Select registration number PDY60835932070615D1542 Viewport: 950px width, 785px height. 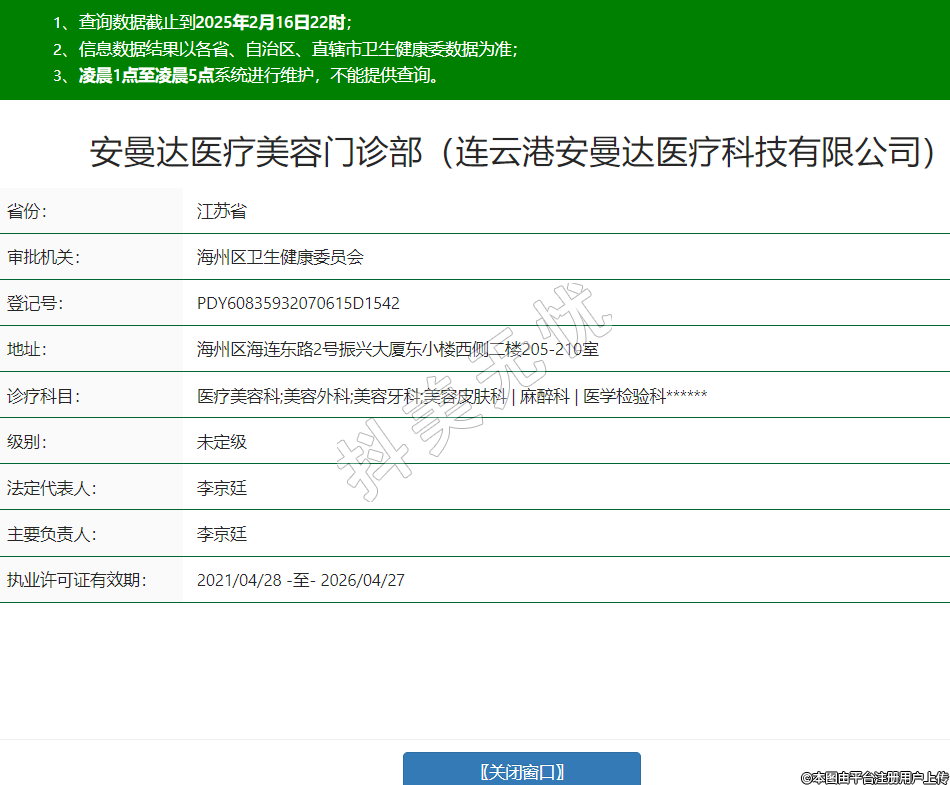pyautogui.click(x=298, y=303)
